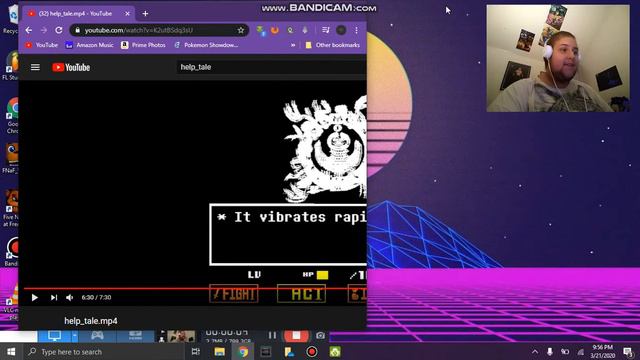Open the clock showing 9:56 PM
Image resolution: width=640 pixels, height=360 pixels.
coord(602,351)
